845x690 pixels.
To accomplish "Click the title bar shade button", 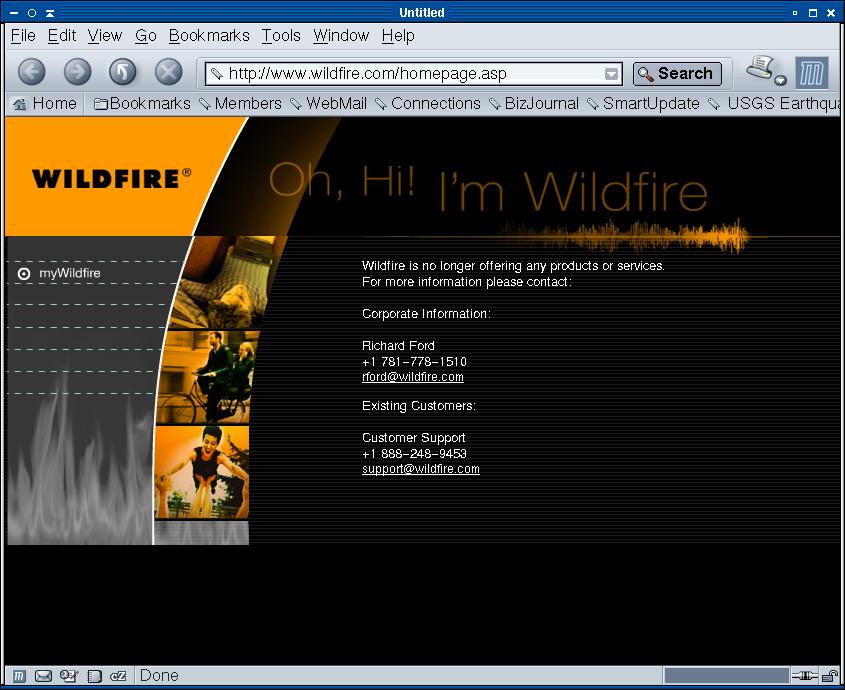I will pos(50,13).
